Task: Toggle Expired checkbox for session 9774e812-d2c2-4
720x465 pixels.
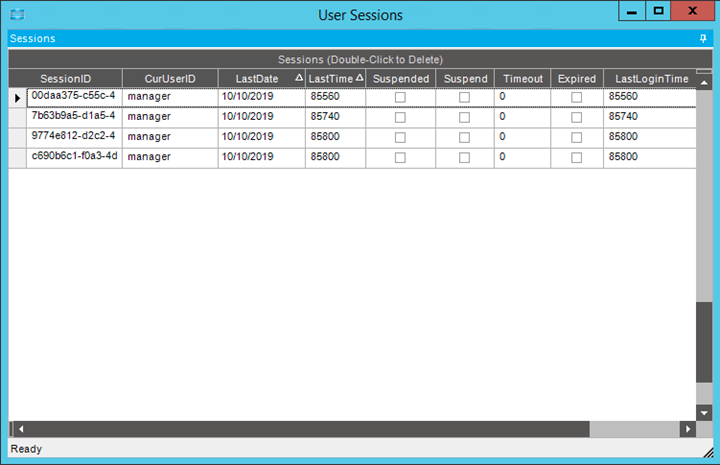Action: pyautogui.click(x=576, y=138)
